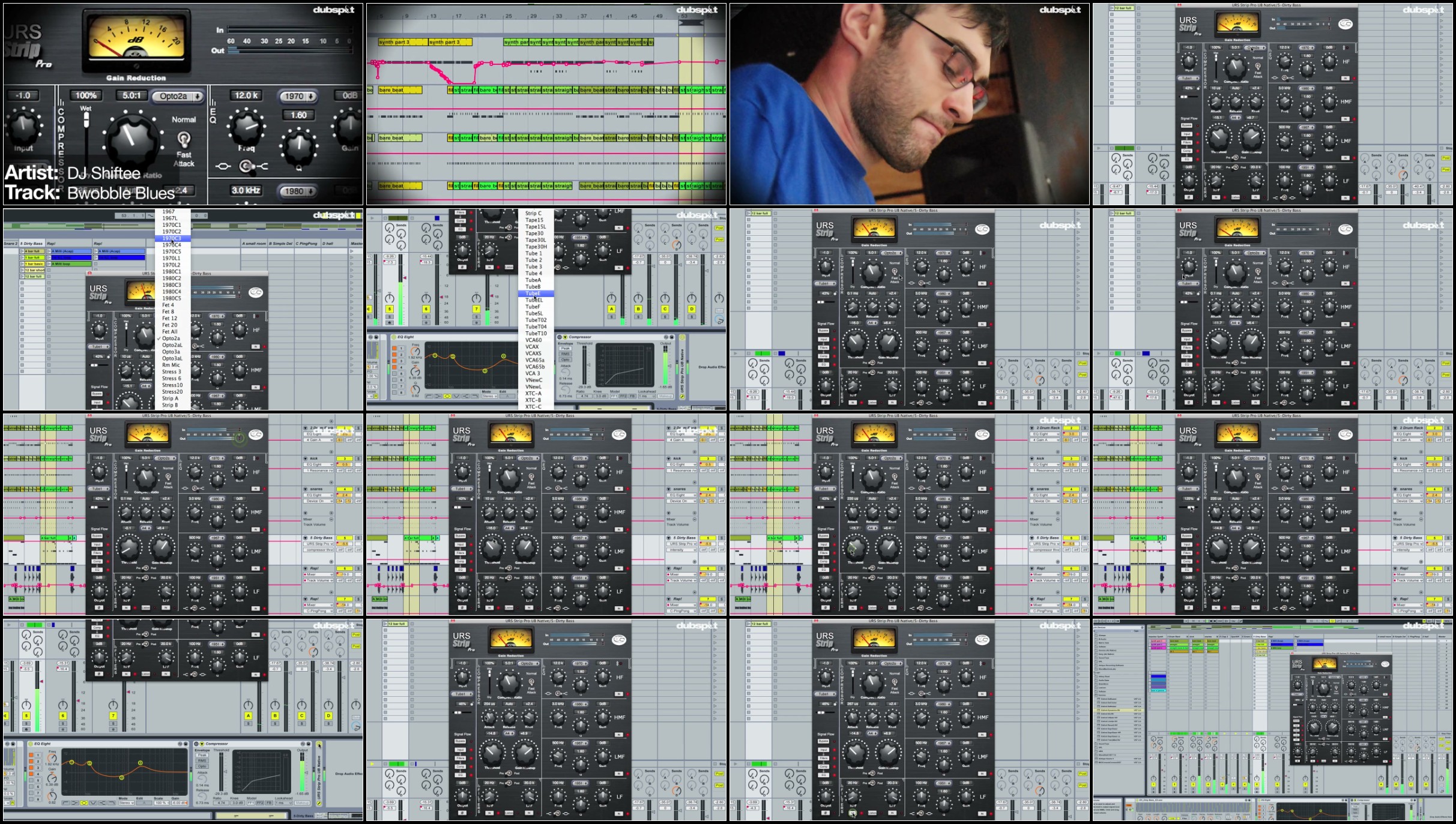Open Compressor Lookahead 1 ms dropdown beside TubeE list
Viewport: 1456px width, 824px height.
(x=647, y=396)
